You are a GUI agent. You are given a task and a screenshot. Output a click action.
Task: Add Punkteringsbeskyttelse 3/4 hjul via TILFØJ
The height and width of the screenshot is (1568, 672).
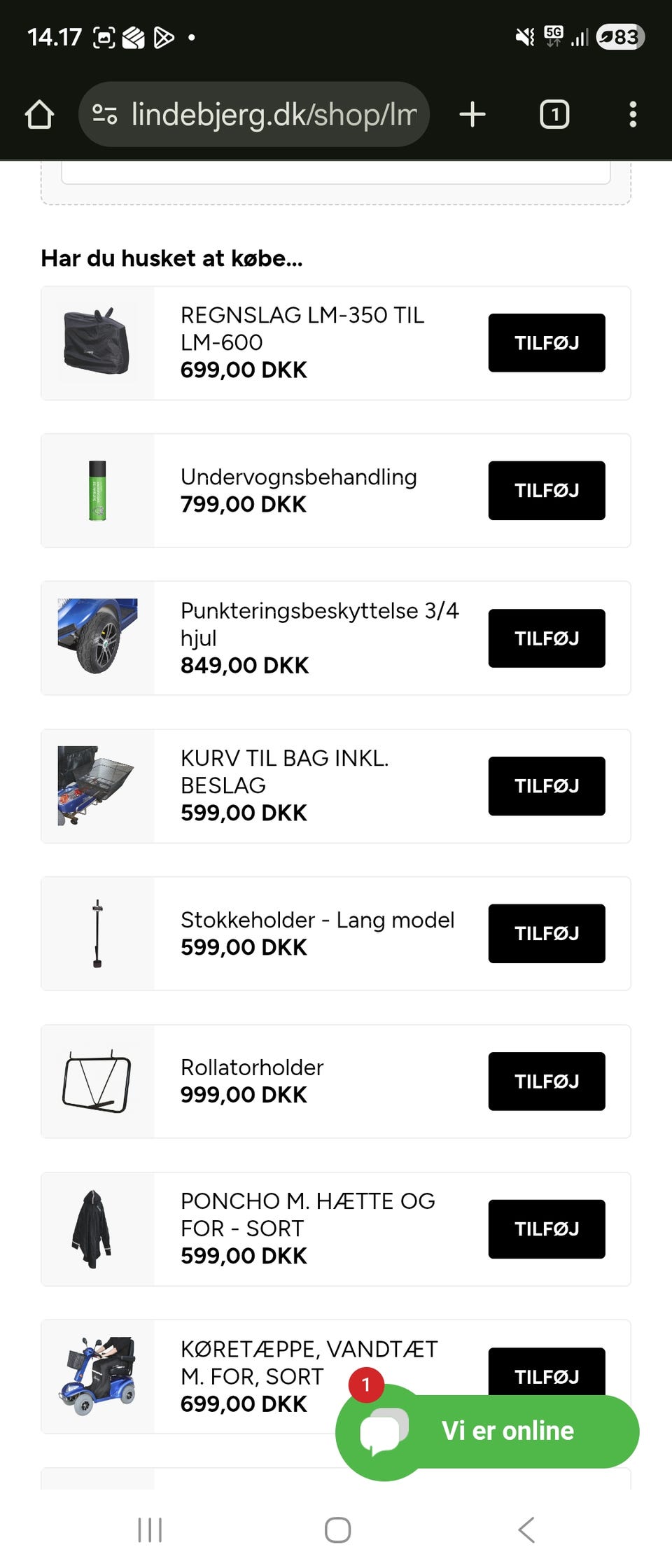(547, 638)
